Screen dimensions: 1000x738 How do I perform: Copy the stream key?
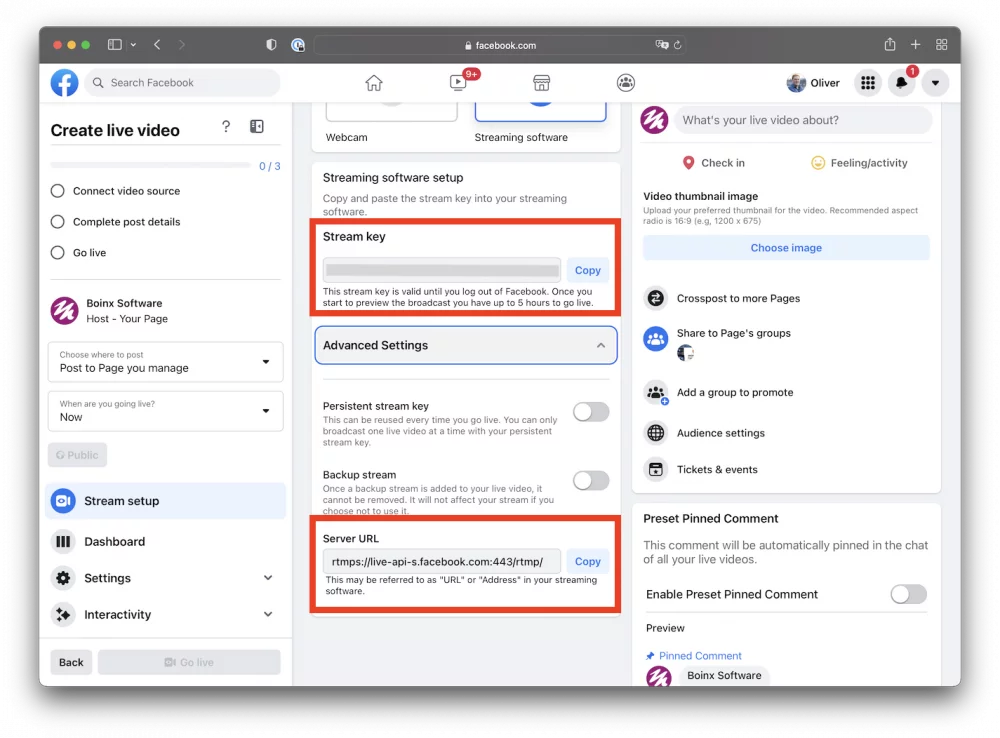(587, 270)
